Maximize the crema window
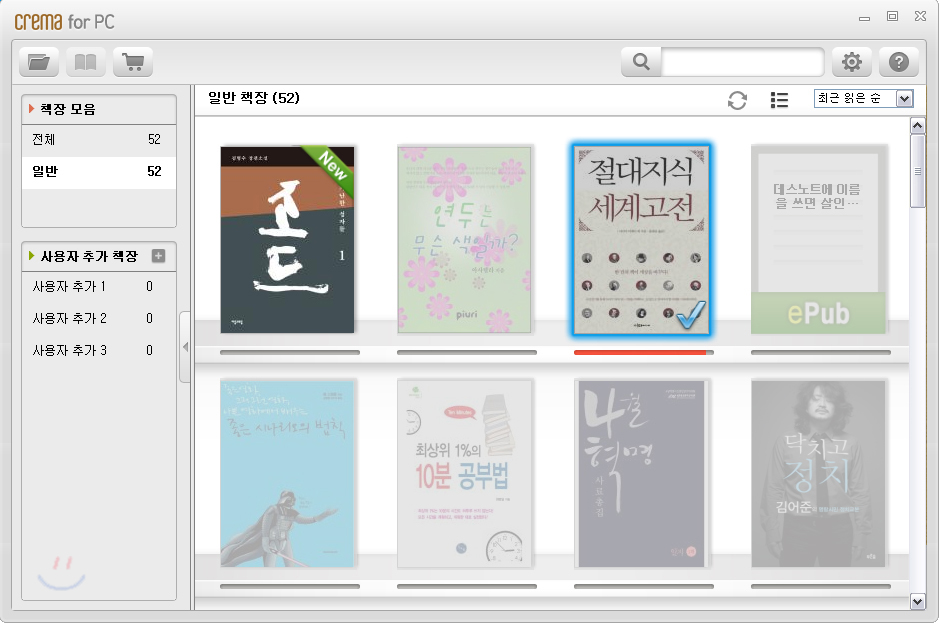This screenshot has height=625, width=940. pos(892,17)
